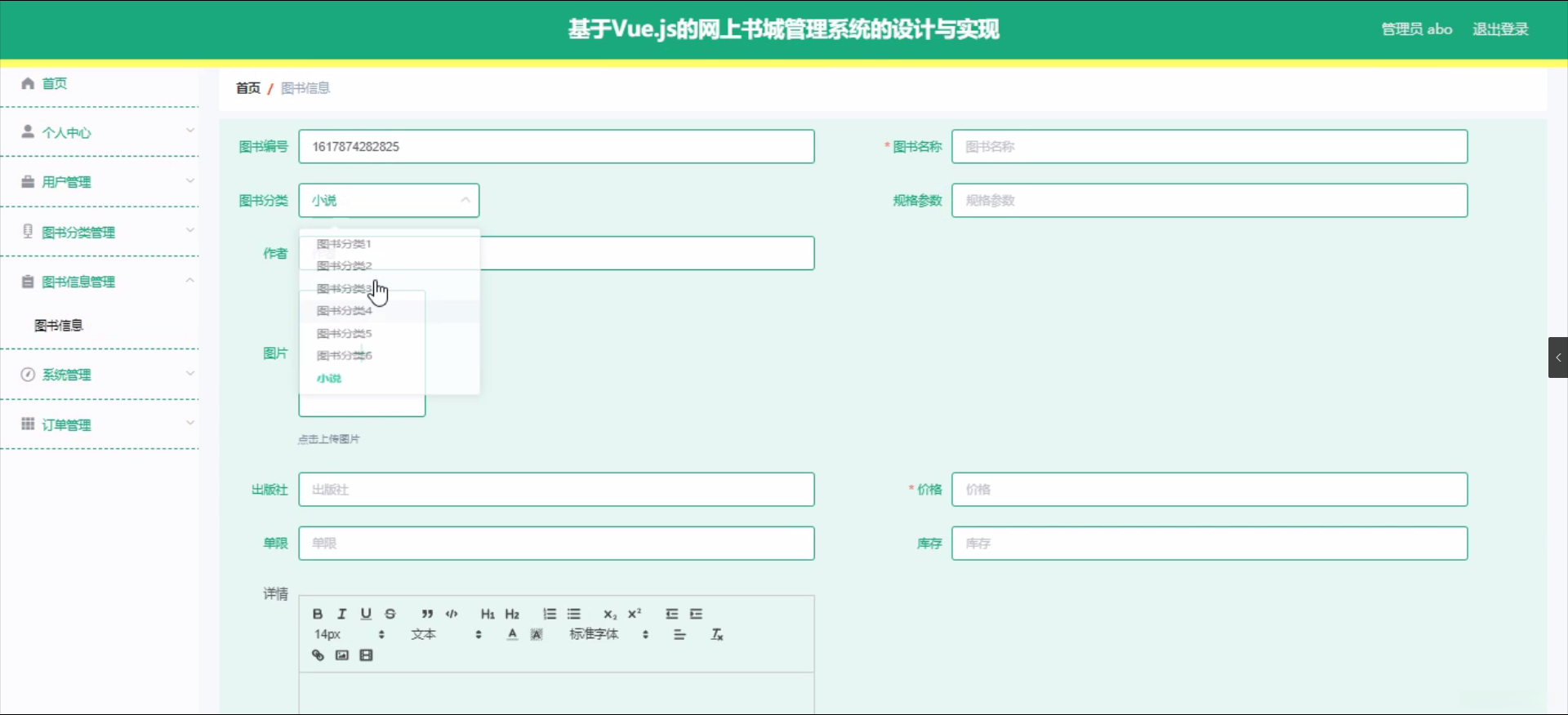The image size is (1568, 715).
Task: Decrease indent in the editor
Action: click(672, 614)
